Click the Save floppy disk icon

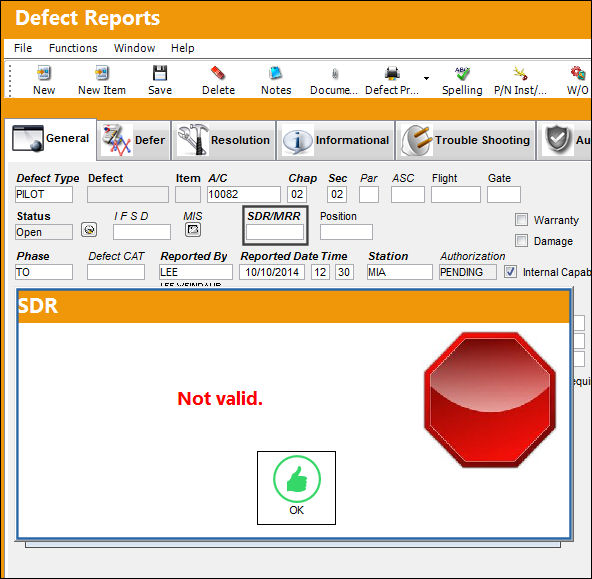tap(160, 73)
